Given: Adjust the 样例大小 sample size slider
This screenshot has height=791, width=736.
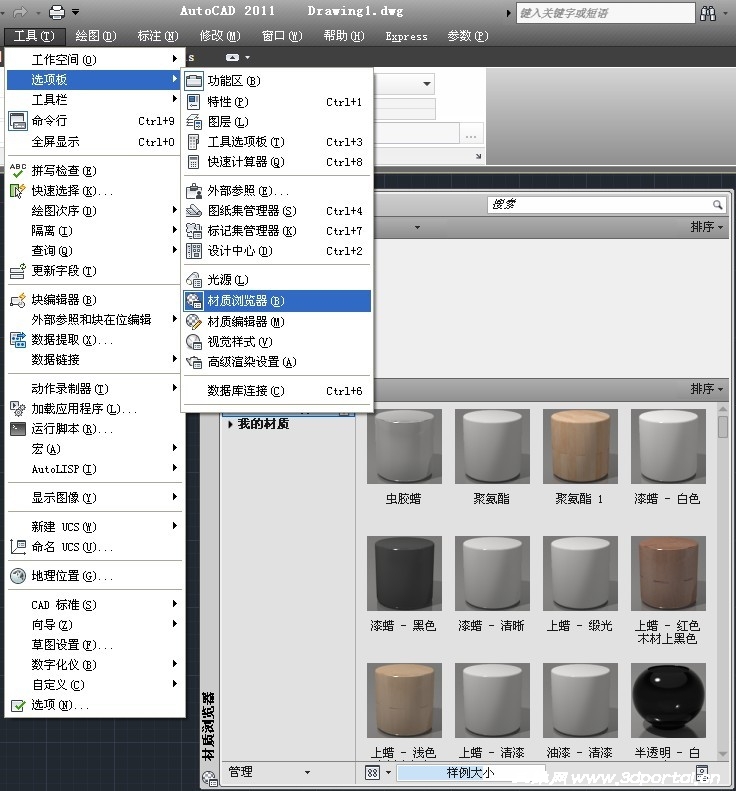Looking at the screenshot, I should pos(471,772).
